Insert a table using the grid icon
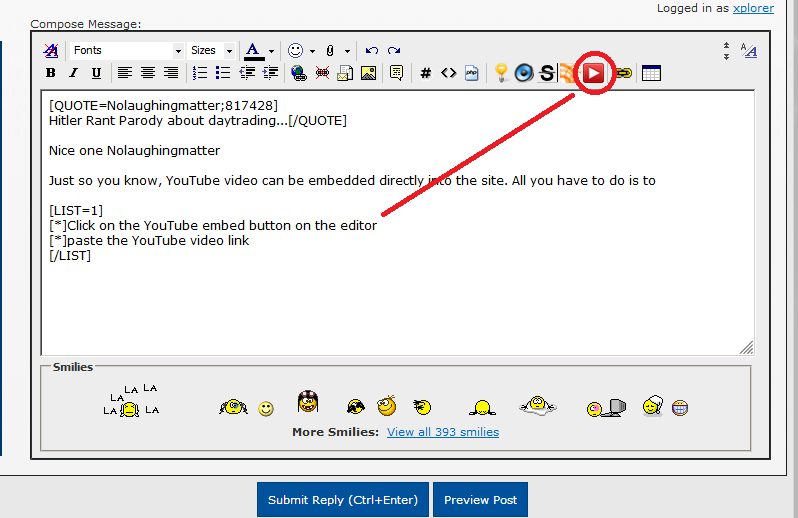The width and height of the screenshot is (798, 518). pos(651,73)
